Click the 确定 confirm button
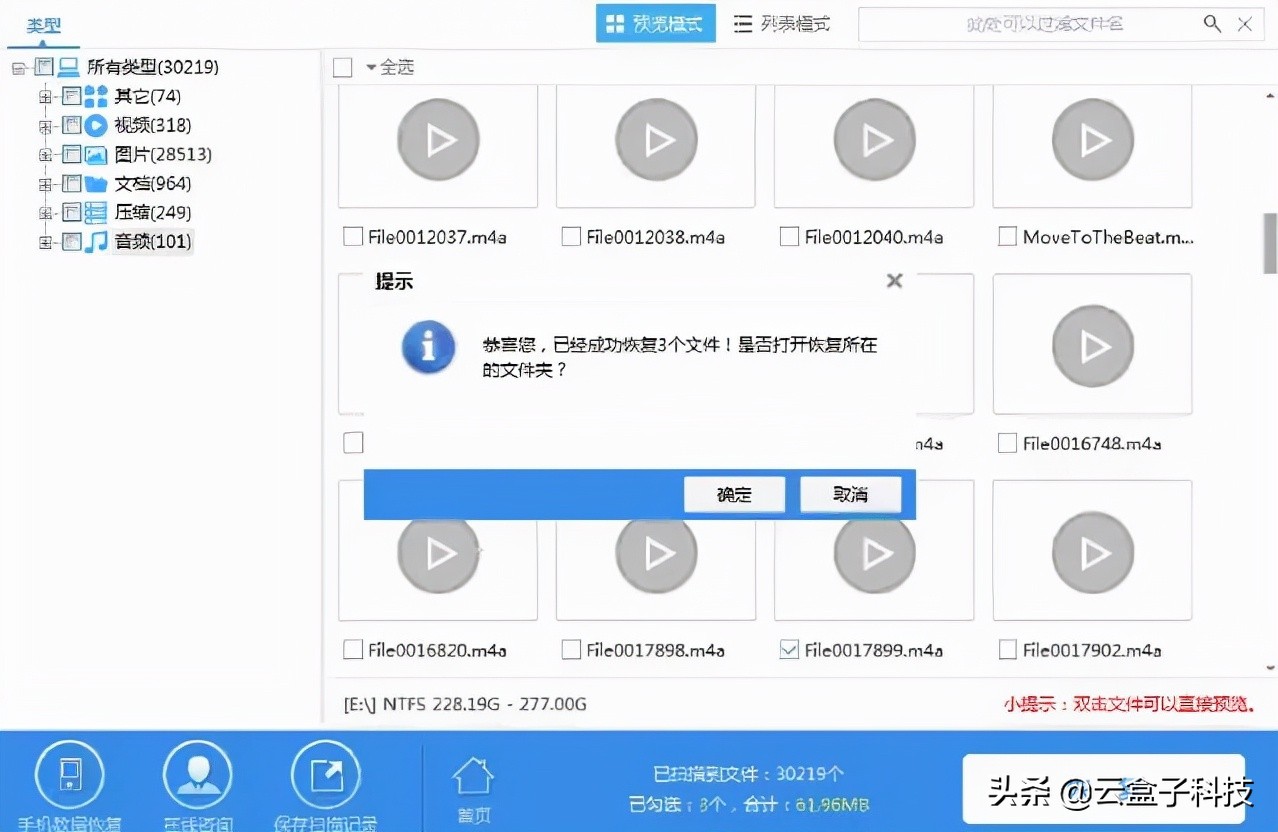The height and width of the screenshot is (832, 1278). (734, 494)
